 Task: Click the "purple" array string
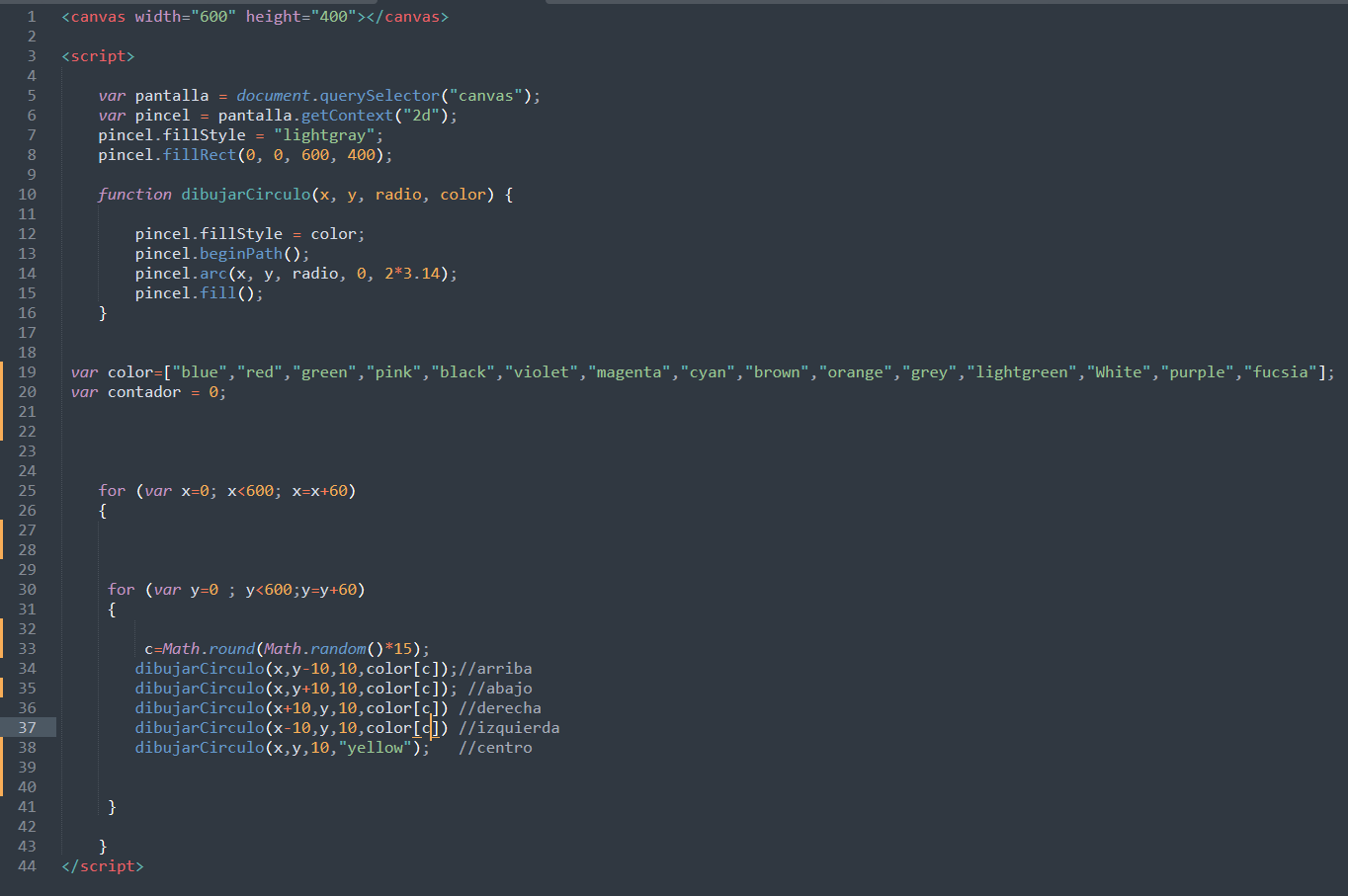[x=1198, y=372]
